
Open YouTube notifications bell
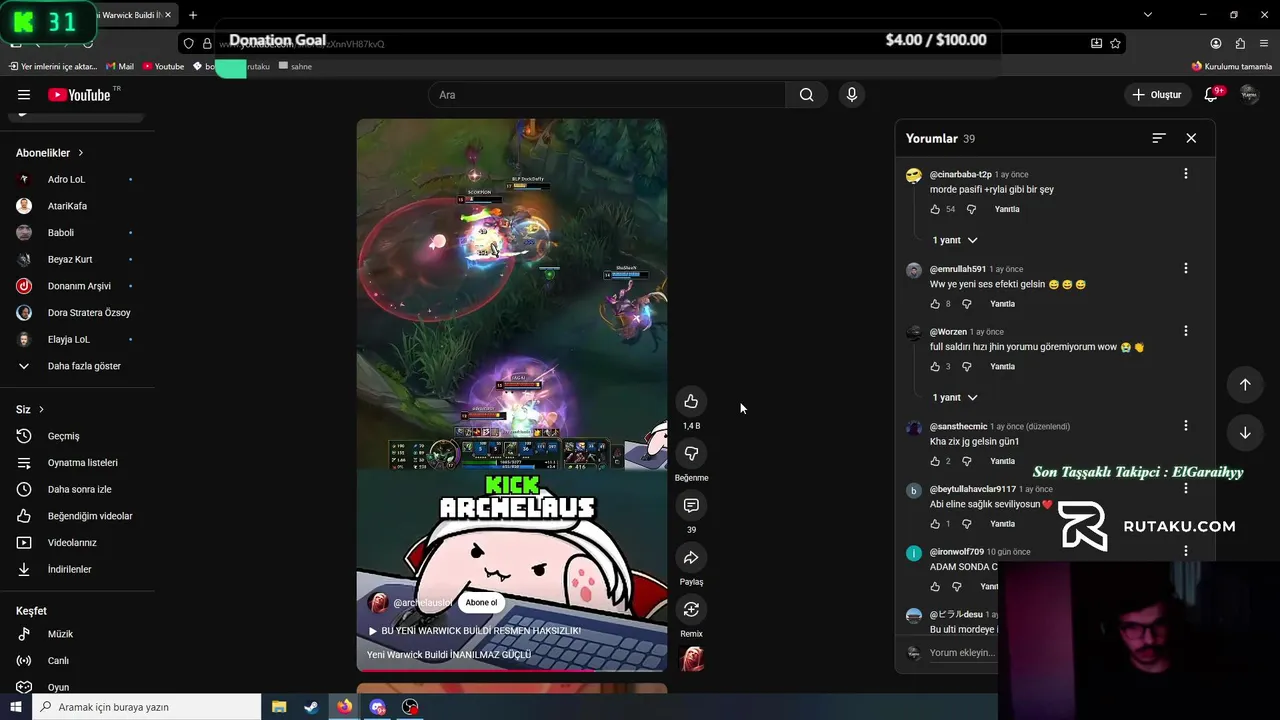pyautogui.click(x=1211, y=95)
